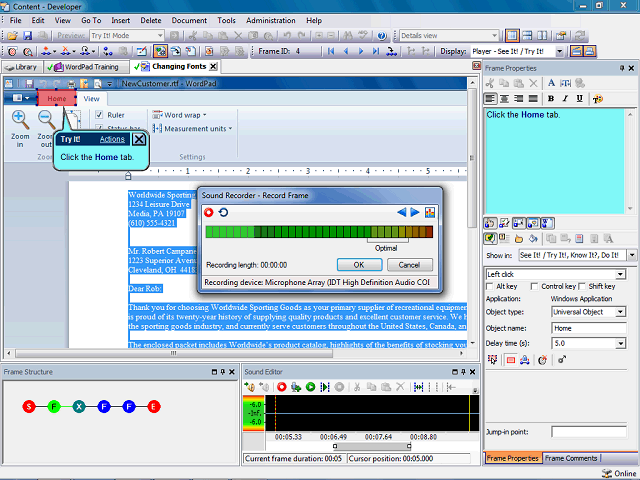Open the Left click action dropdown
The height and width of the screenshot is (480, 640).
pyautogui.click(x=620, y=274)
